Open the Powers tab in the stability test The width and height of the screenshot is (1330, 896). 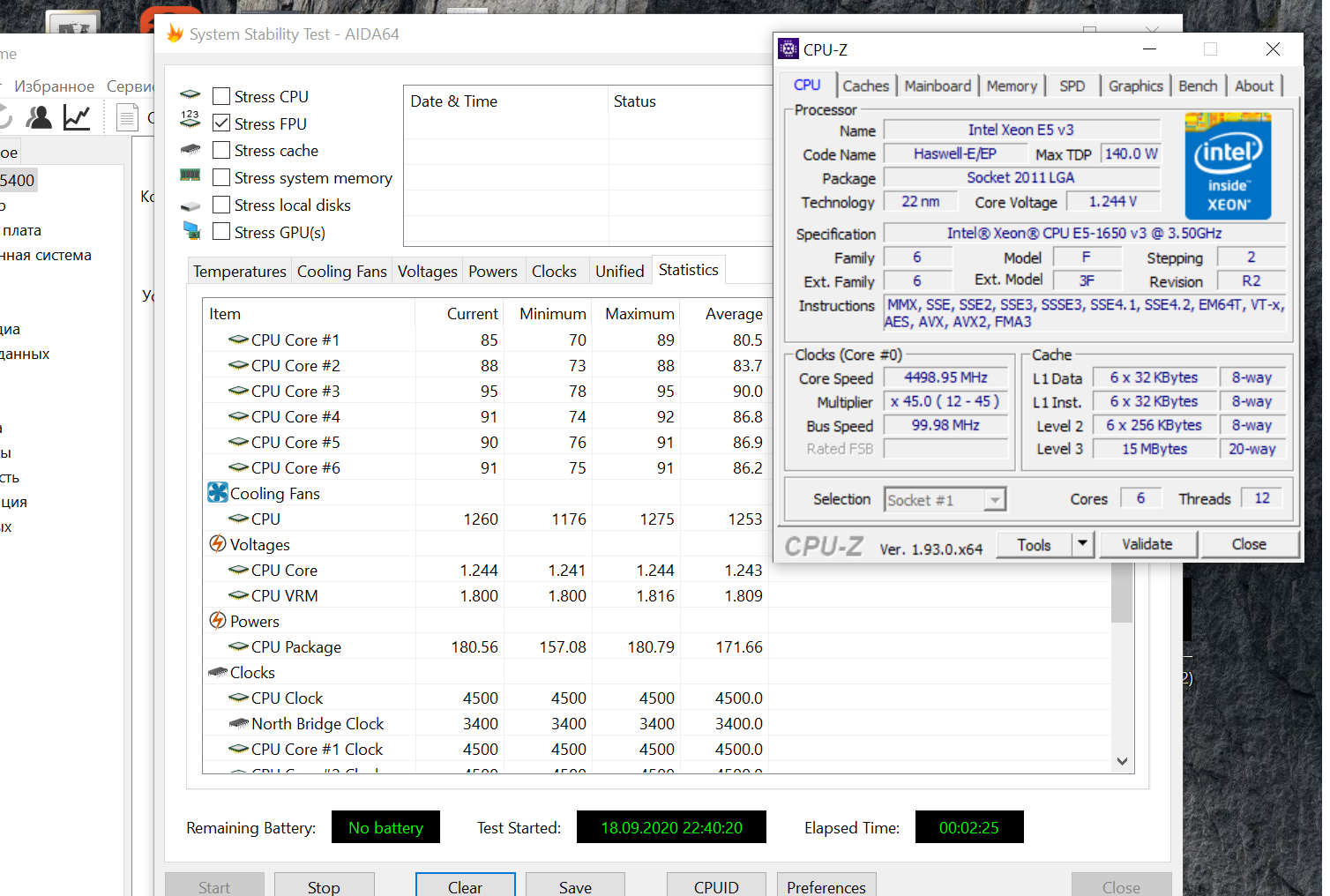(493, 272)
